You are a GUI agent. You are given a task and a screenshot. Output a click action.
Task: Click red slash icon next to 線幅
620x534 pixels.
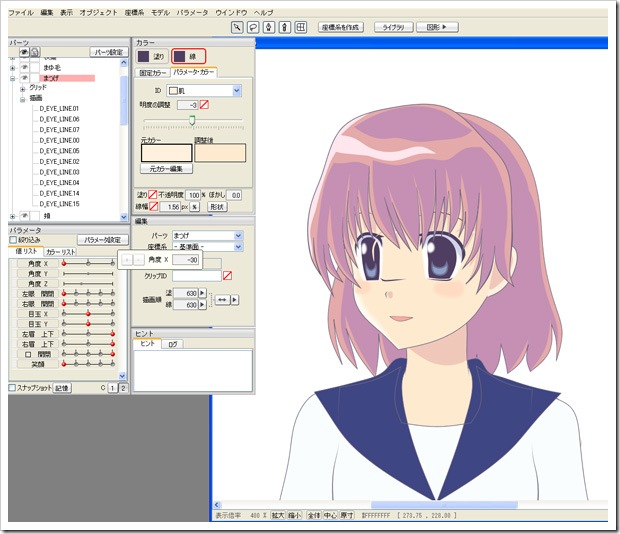click(154, 206)
